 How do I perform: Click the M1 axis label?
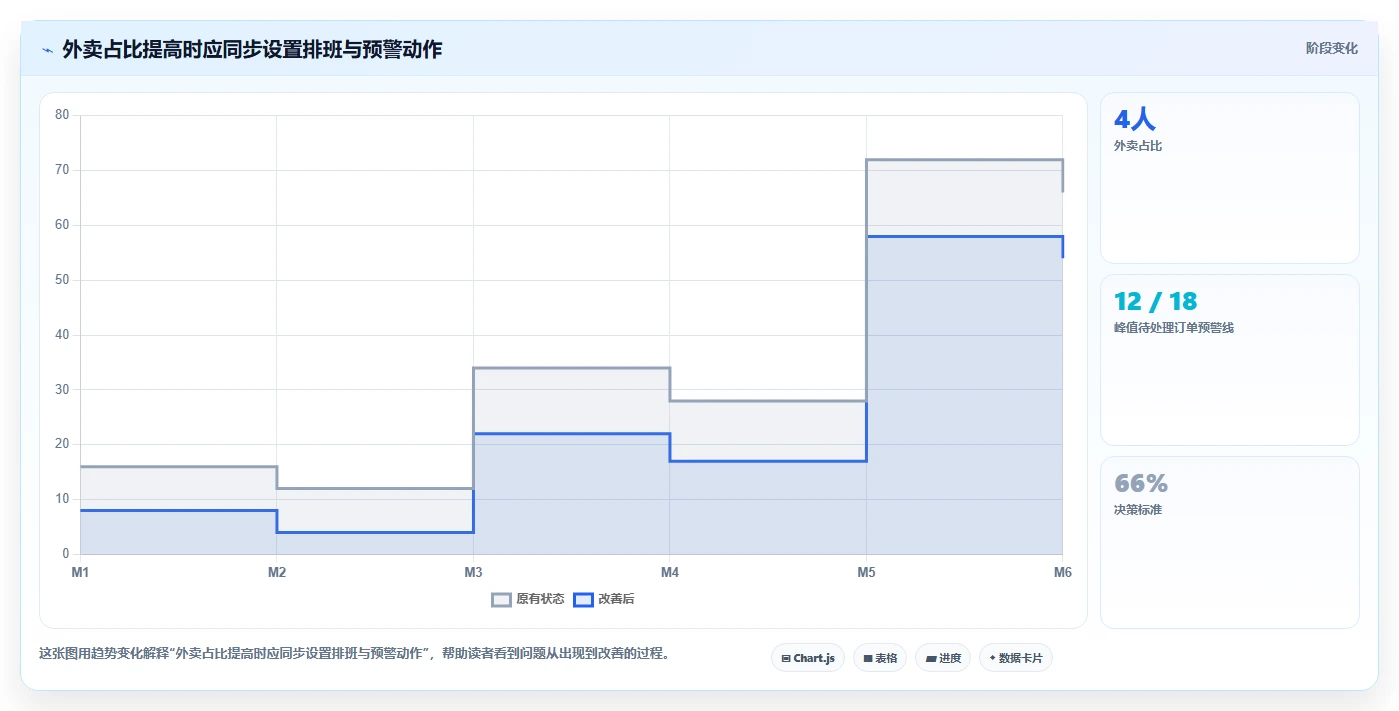pyautogui.click(x=80, y=572)
